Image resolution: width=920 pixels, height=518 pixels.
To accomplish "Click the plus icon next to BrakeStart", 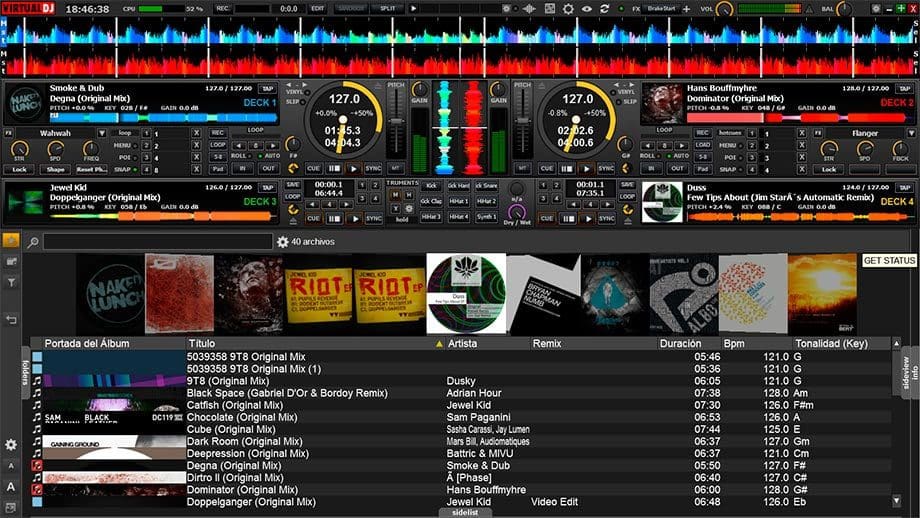I will point(686,9).
